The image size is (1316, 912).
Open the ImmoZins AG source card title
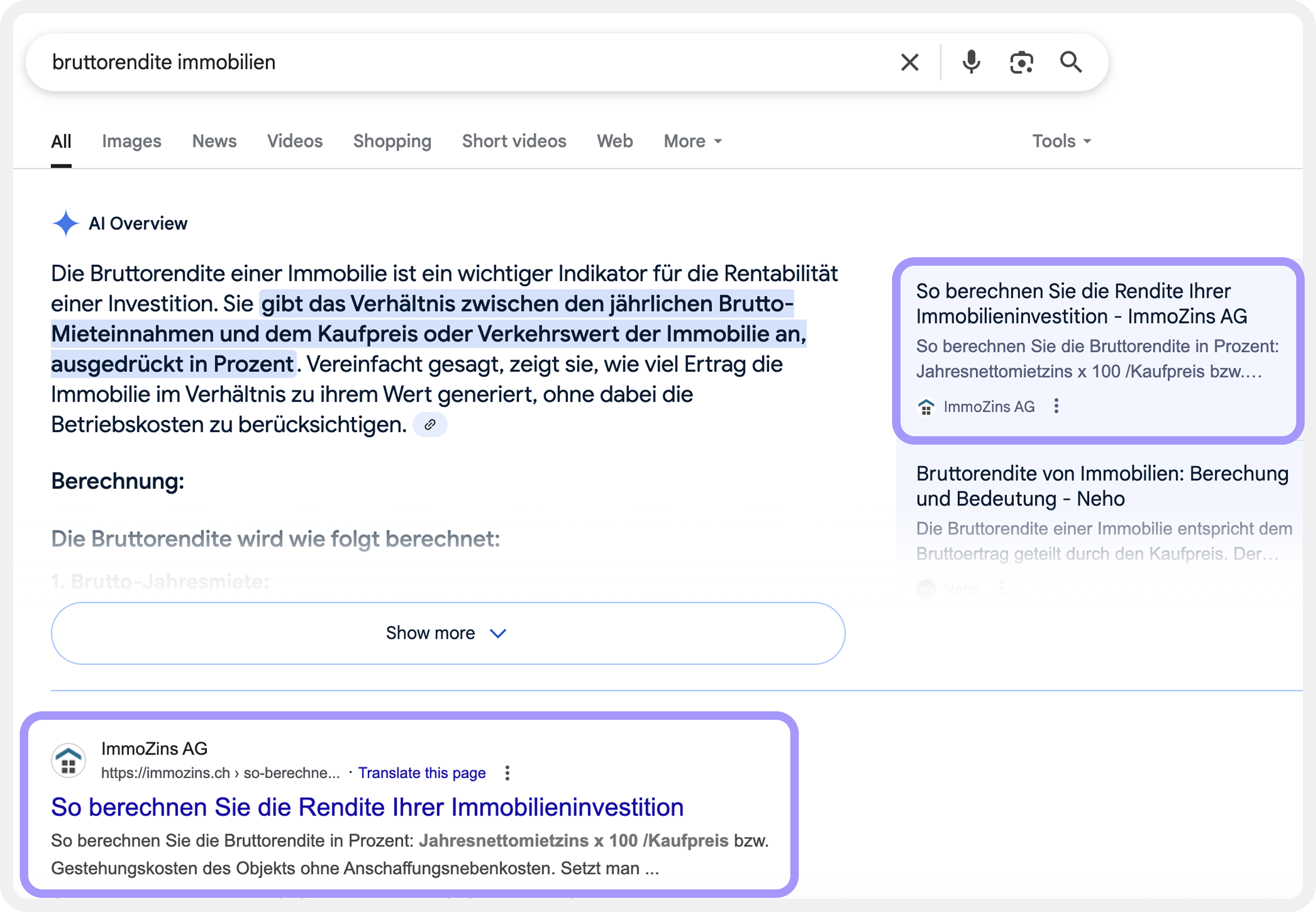tap(1082, 303)
